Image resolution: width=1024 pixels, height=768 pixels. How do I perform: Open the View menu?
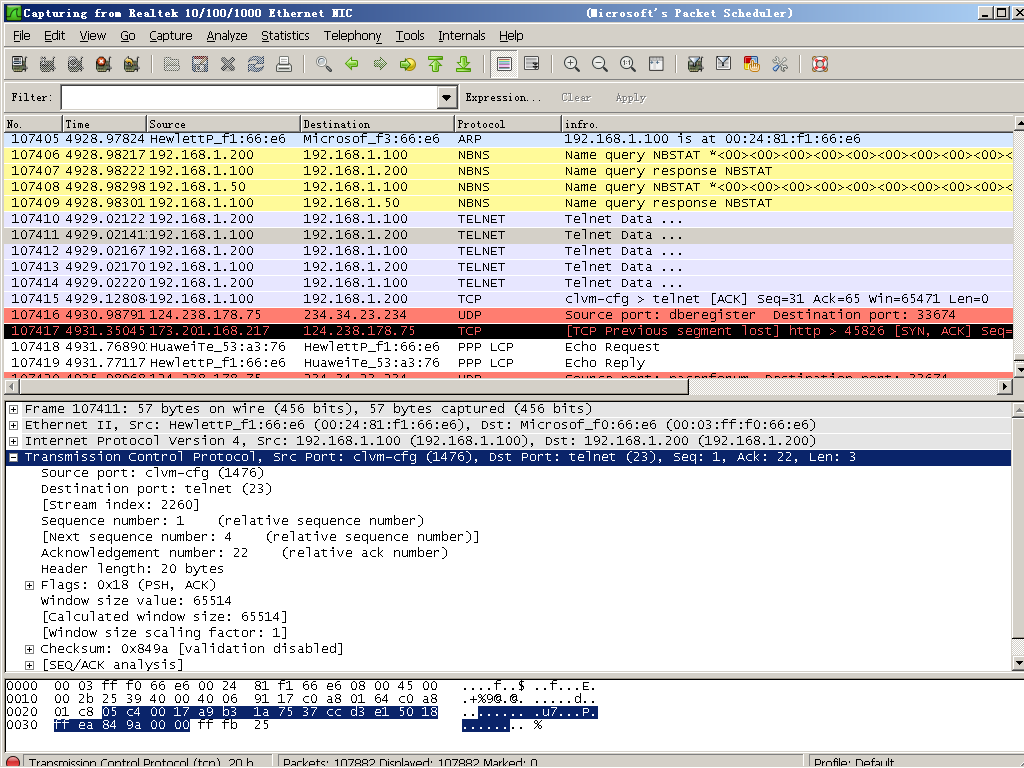93,36
